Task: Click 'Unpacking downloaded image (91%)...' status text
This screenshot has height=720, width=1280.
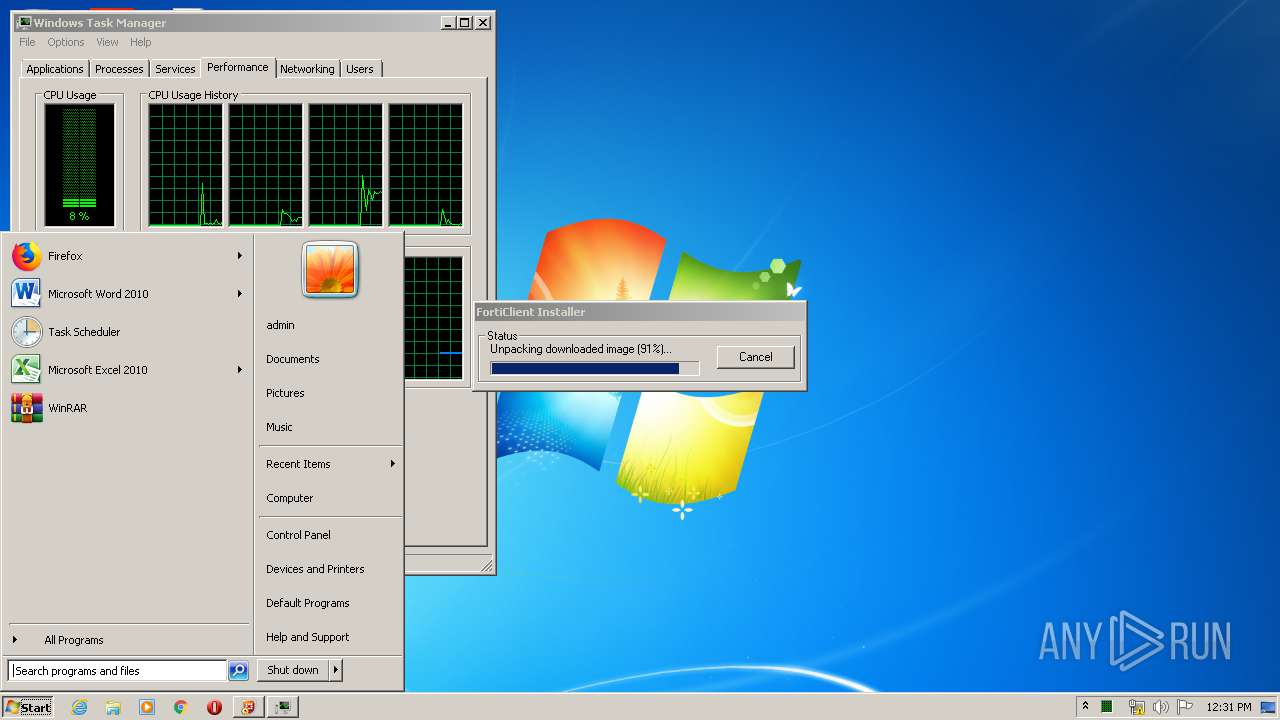Action: pos(581,349)
